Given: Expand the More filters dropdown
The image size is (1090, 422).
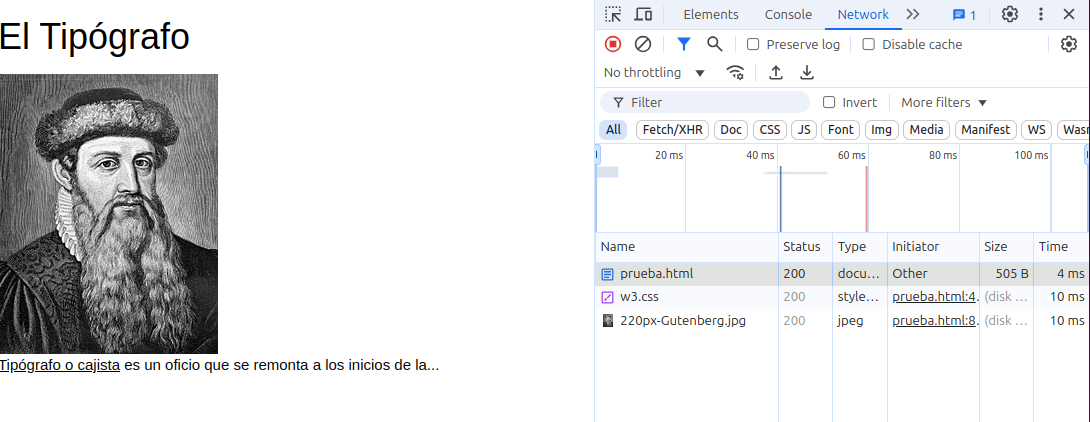Looking at the screenshot, I should [x=944, y=102].
